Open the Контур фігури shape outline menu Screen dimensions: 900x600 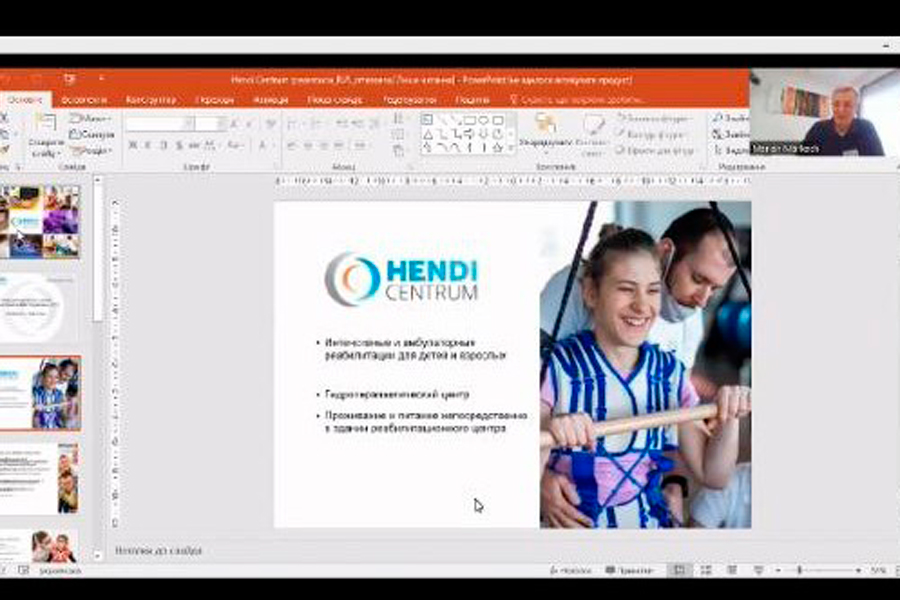(651, 134)
